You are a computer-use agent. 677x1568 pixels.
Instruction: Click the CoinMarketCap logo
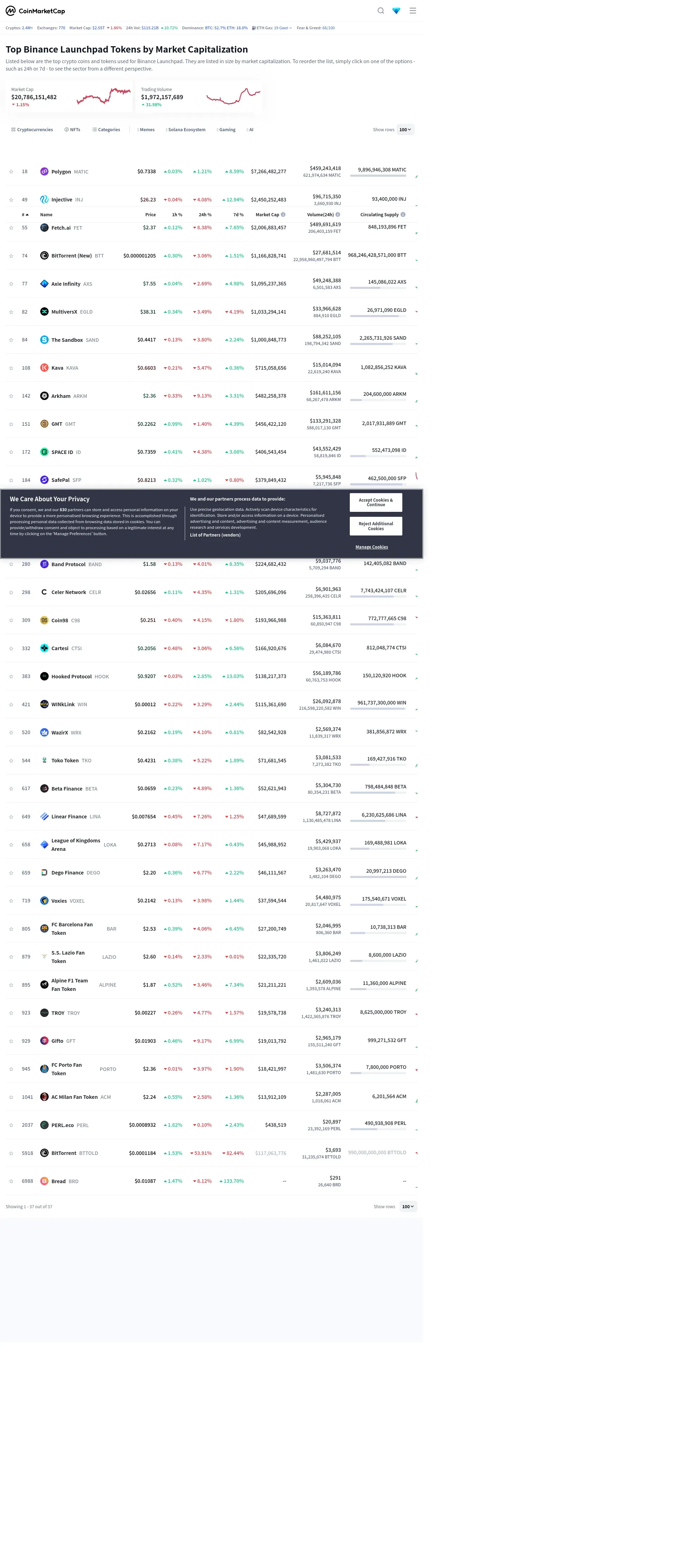35,11
